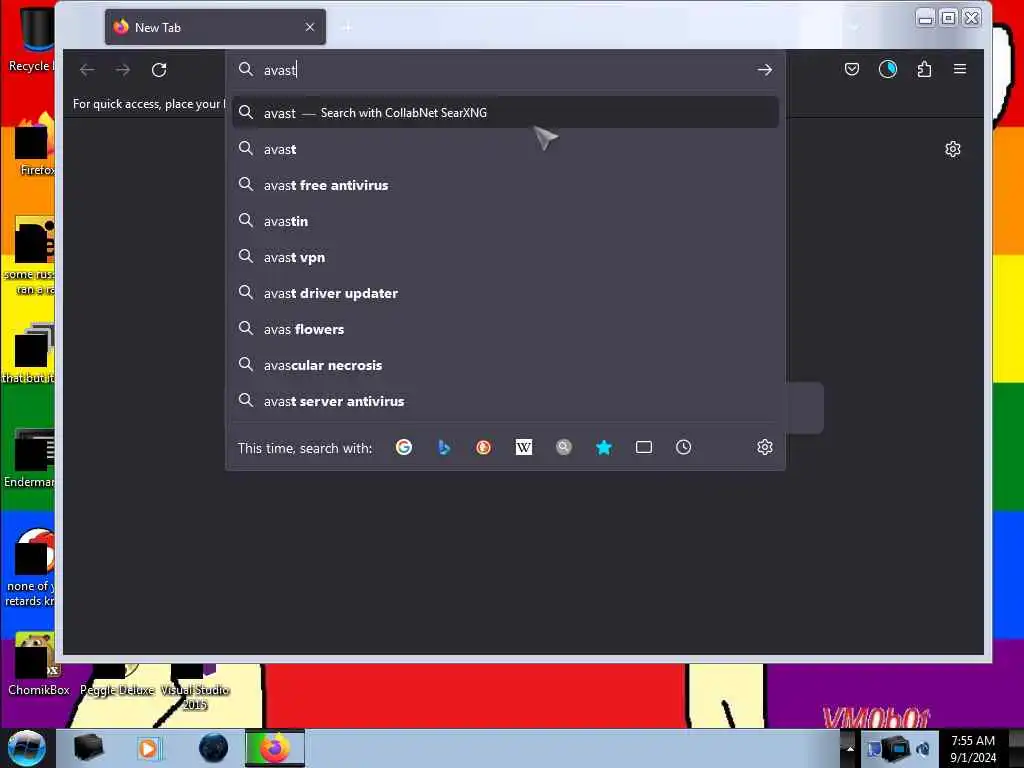Go back using the back arrow
The width and height of the screenshot is (1024, 768).
(x=87, y=70)
